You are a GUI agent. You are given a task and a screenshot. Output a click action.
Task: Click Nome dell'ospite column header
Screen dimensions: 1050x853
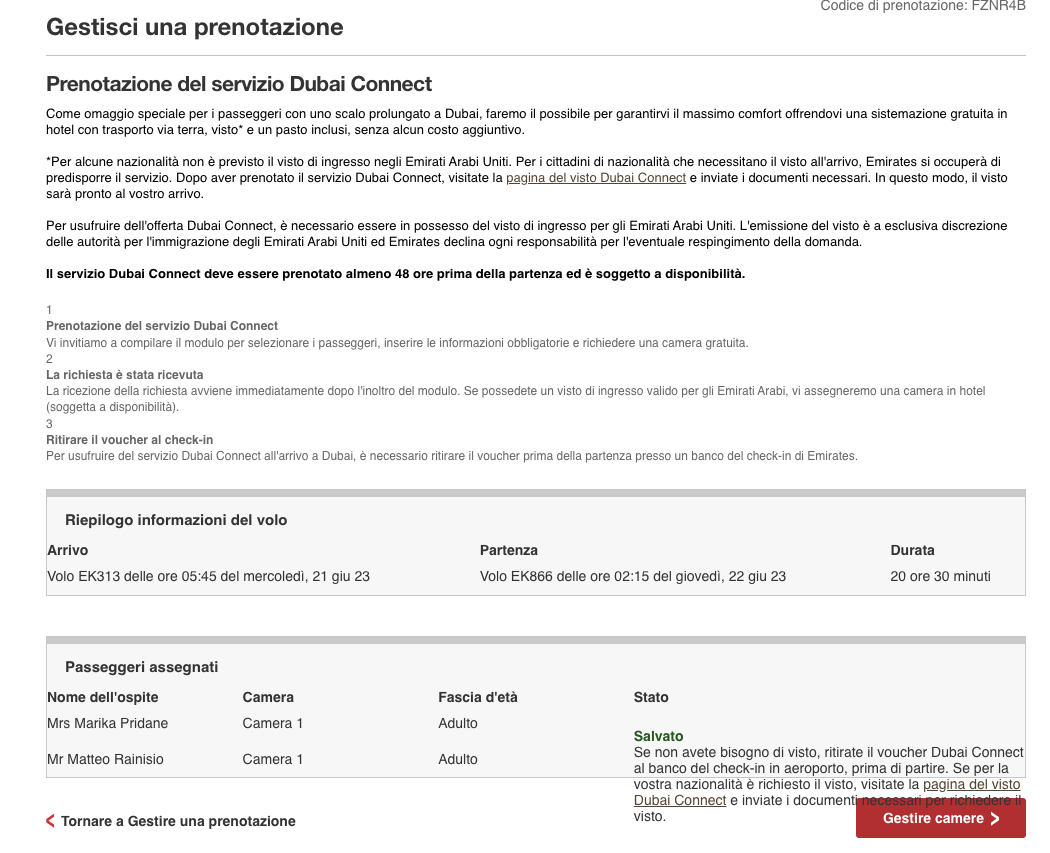coord(102,697)
